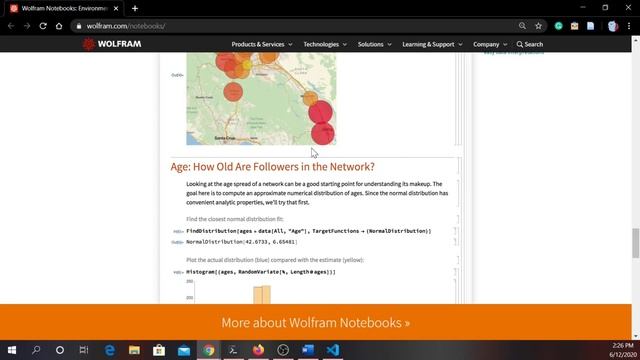Expand the Technologies menu
Image resolution: width=640 pixels, height=360 pixels.
point(325,44)
